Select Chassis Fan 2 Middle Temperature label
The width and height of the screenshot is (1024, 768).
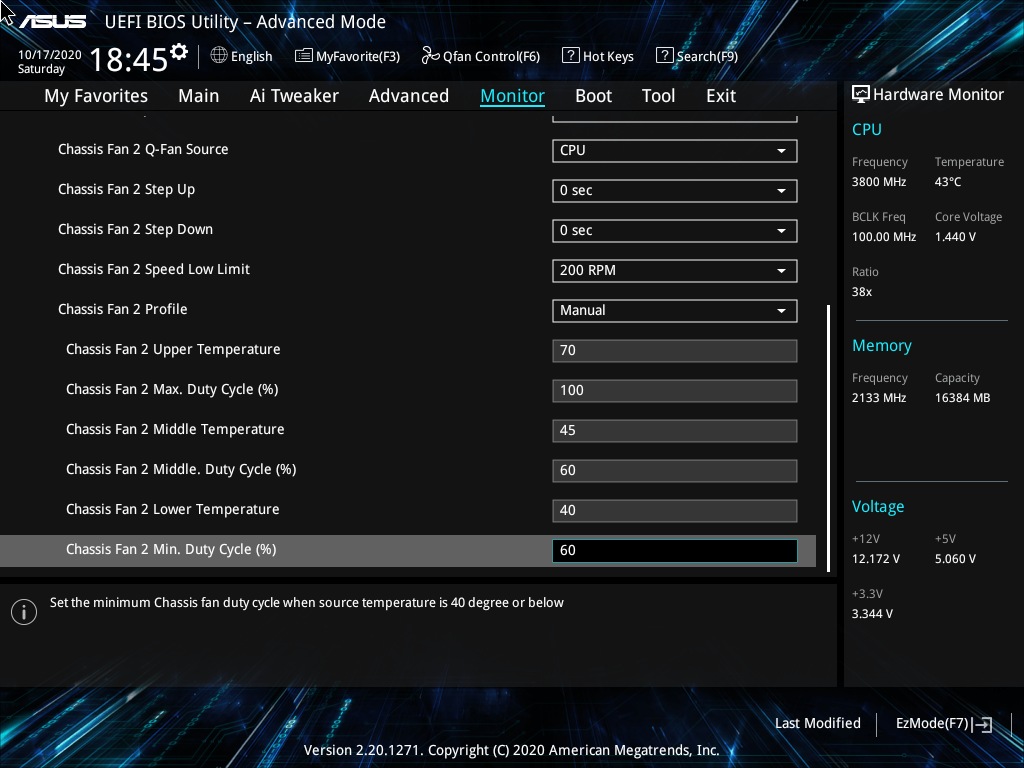click(175, 429)
